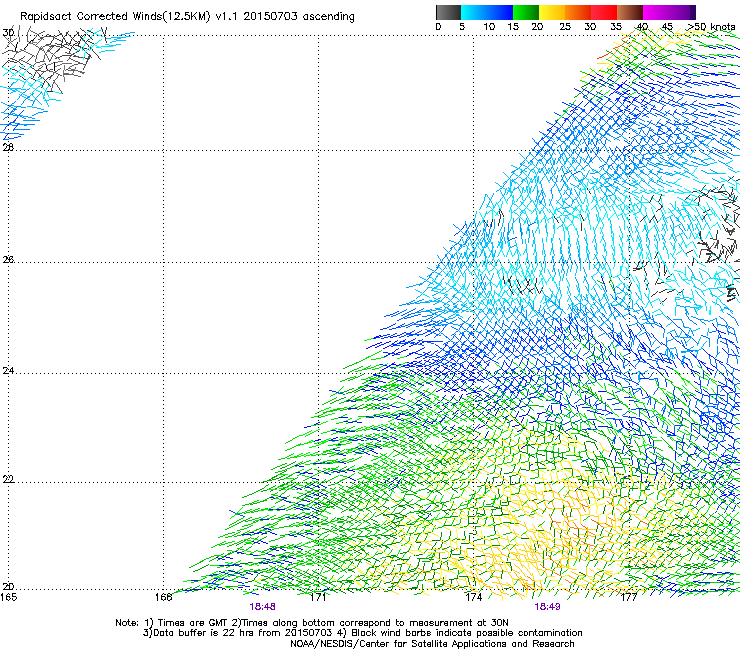Click the brown 35-40 knots legend color
740x650 pixels.
coord(630,12)
